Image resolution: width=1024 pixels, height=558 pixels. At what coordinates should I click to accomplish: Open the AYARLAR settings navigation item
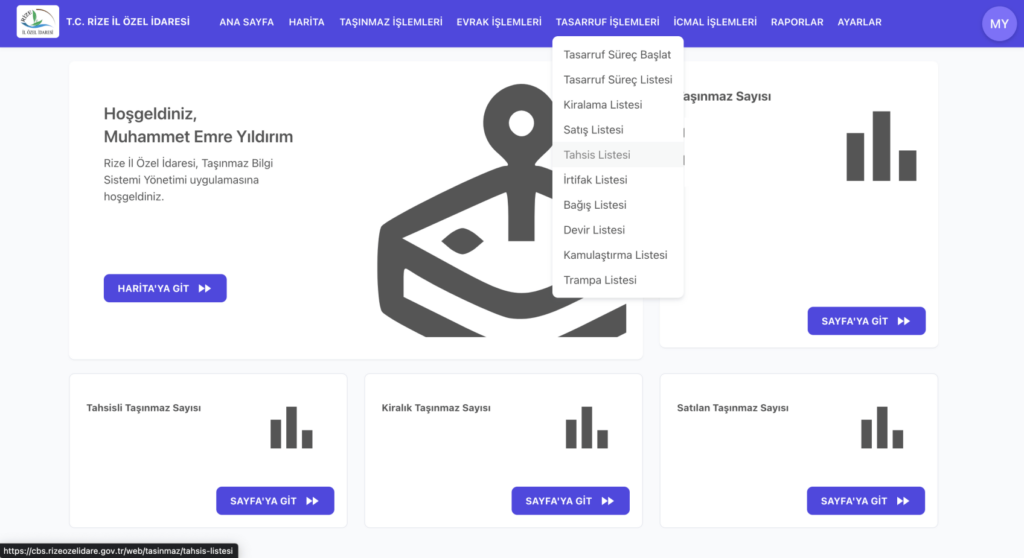tap(859, 22)
